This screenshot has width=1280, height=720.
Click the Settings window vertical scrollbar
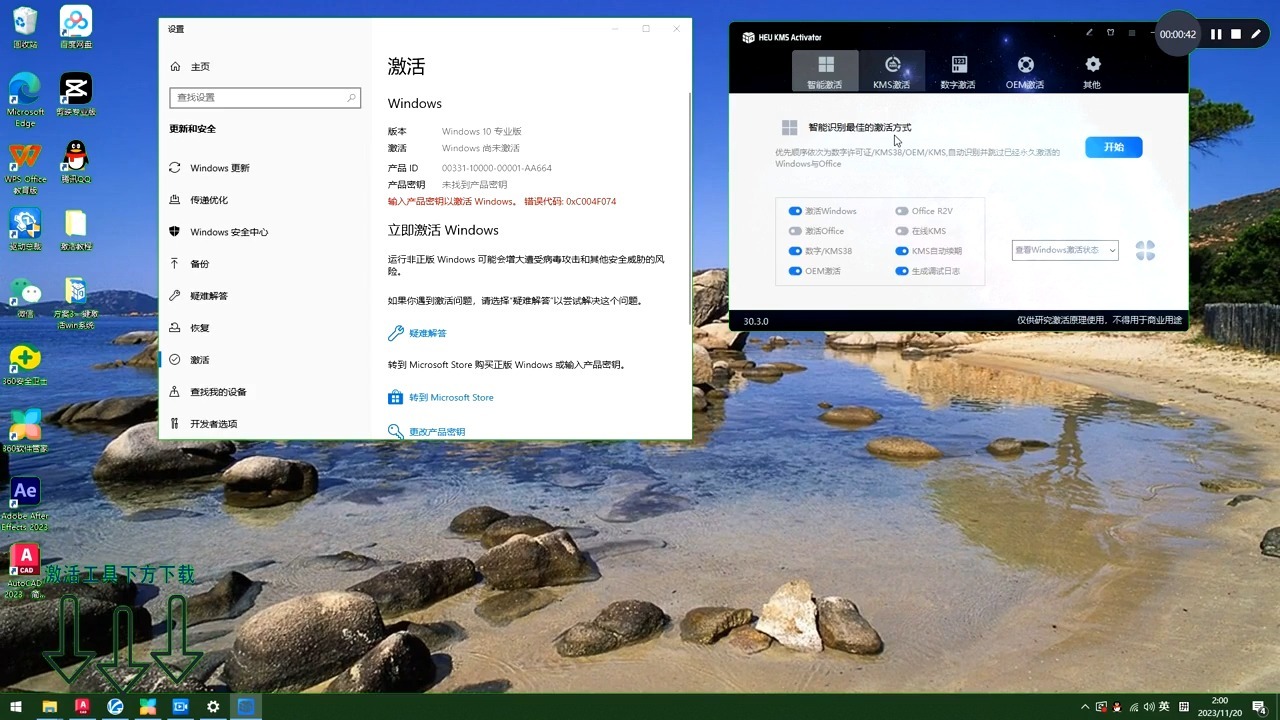689,210
